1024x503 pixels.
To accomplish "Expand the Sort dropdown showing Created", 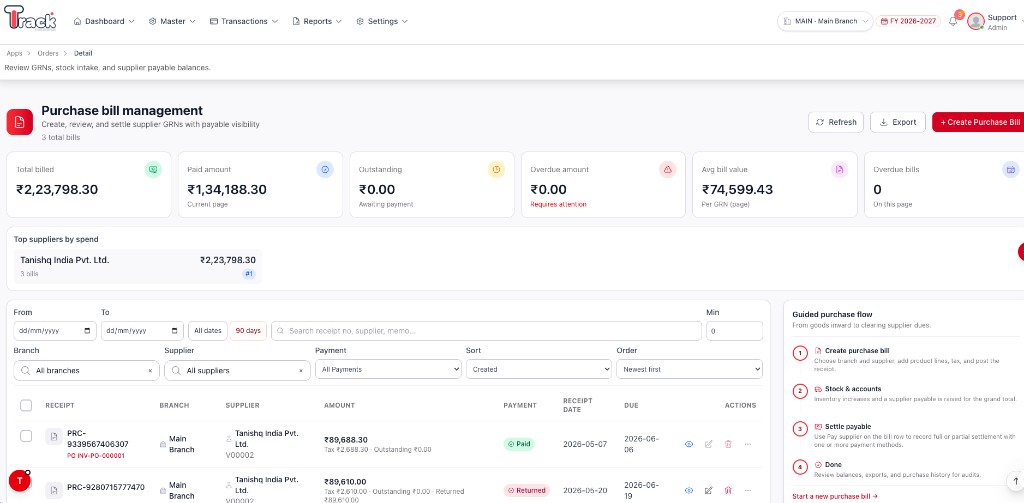I will click(539, 369).
